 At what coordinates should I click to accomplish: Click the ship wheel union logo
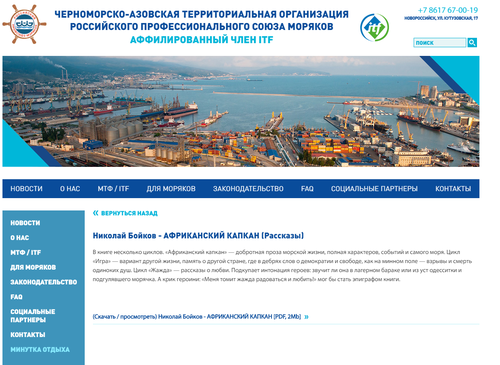click(x=24, y=24)
